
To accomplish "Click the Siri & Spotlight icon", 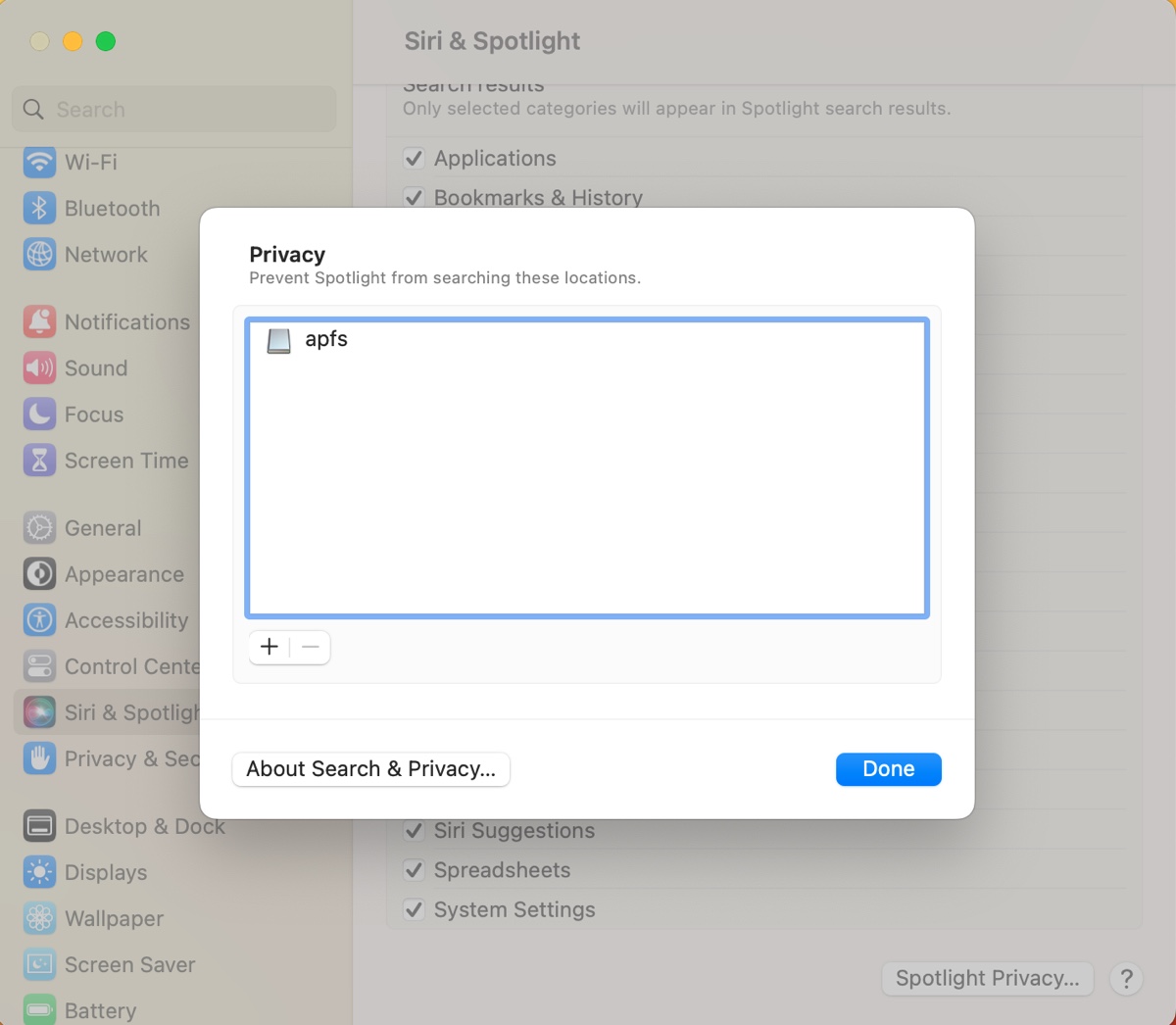I will 39,711.
